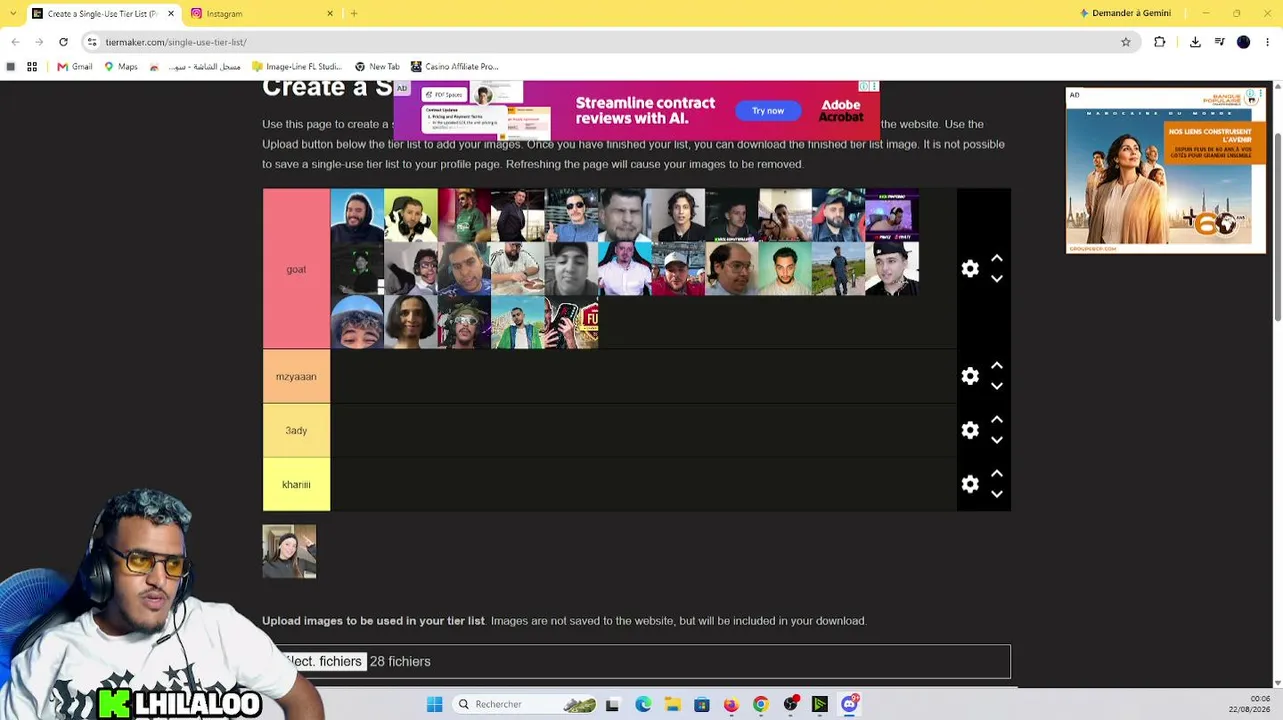Open settings gear for the goat tier
The width and height of the screenshot is (1283, 720).
(x=970, y=269)
